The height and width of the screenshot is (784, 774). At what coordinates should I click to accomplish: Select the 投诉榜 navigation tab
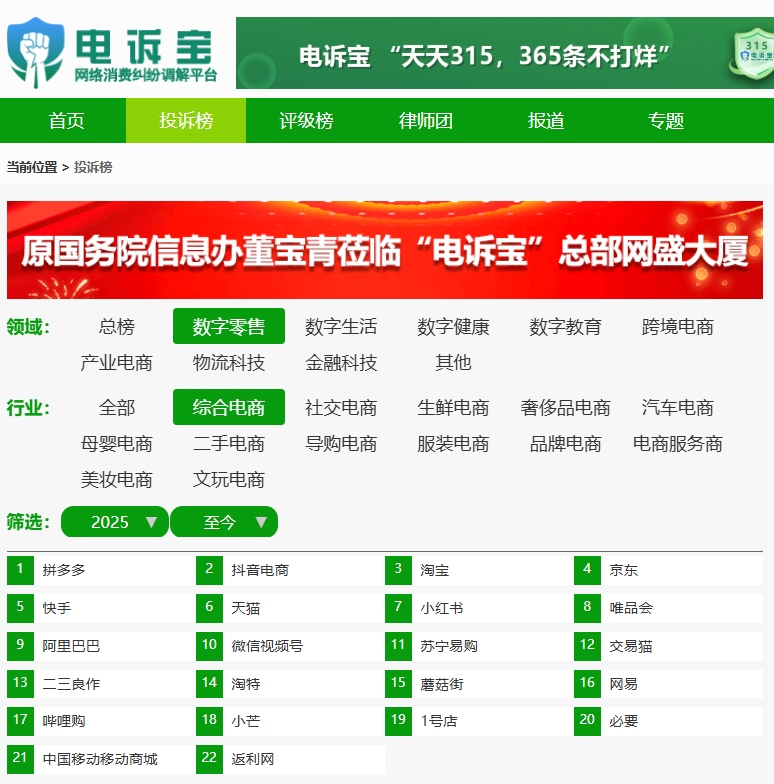pyautogui.click(x=186, y=120)
